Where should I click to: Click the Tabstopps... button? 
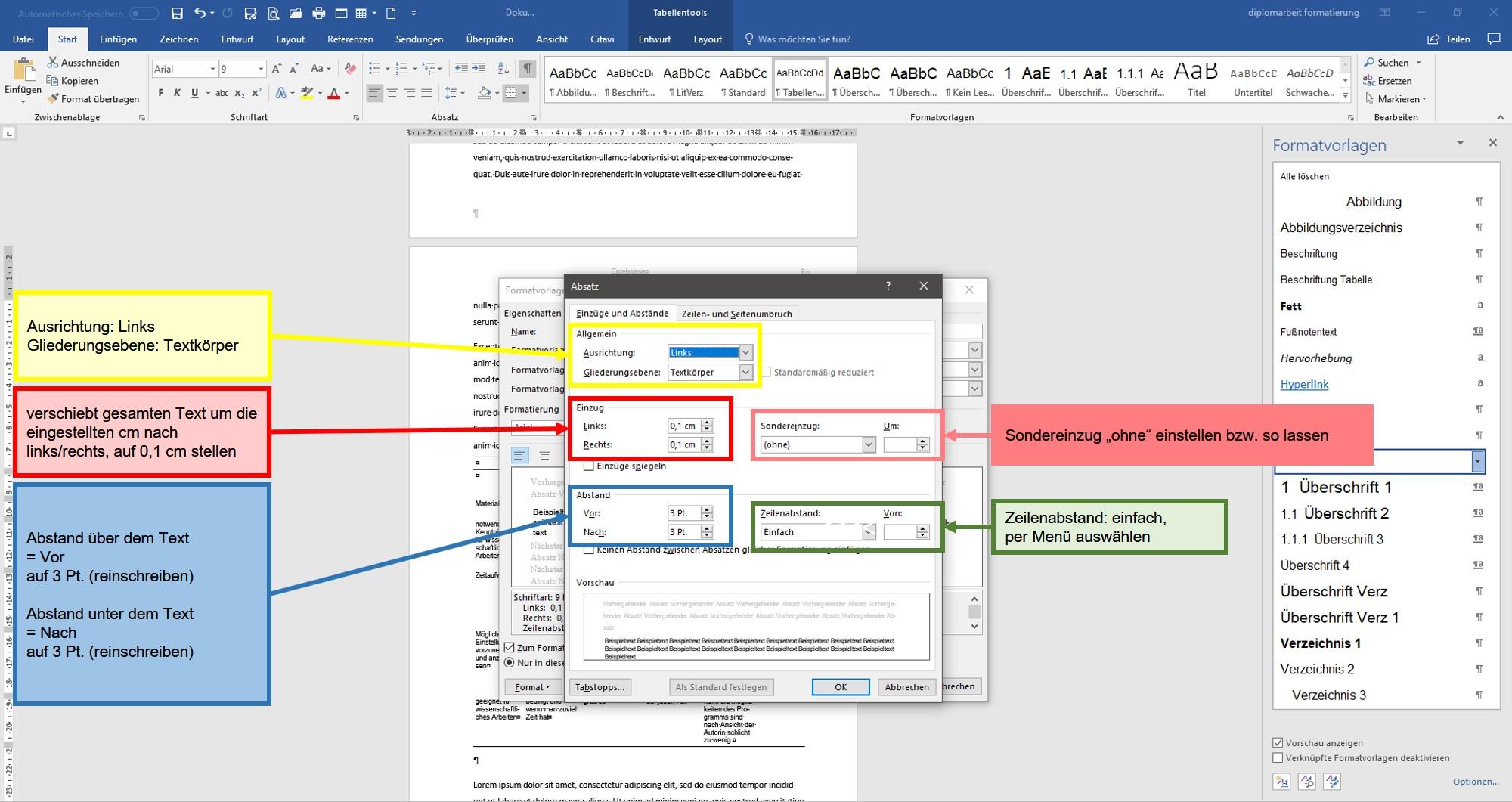[600, 687]
